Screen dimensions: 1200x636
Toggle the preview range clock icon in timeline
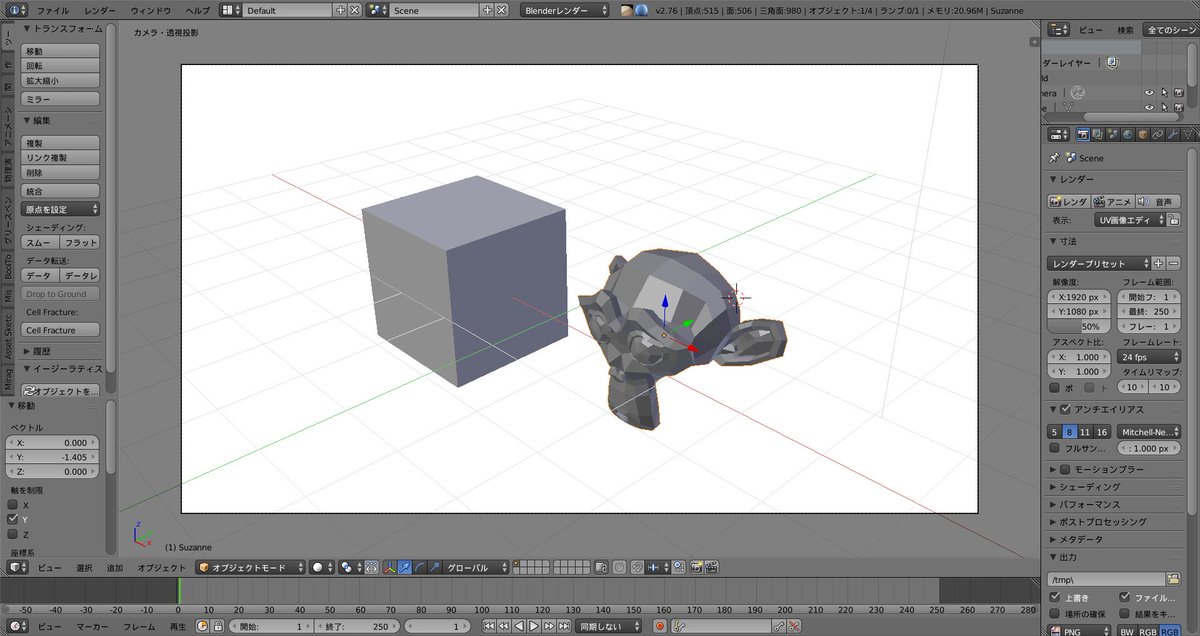(x=202, y=626)
